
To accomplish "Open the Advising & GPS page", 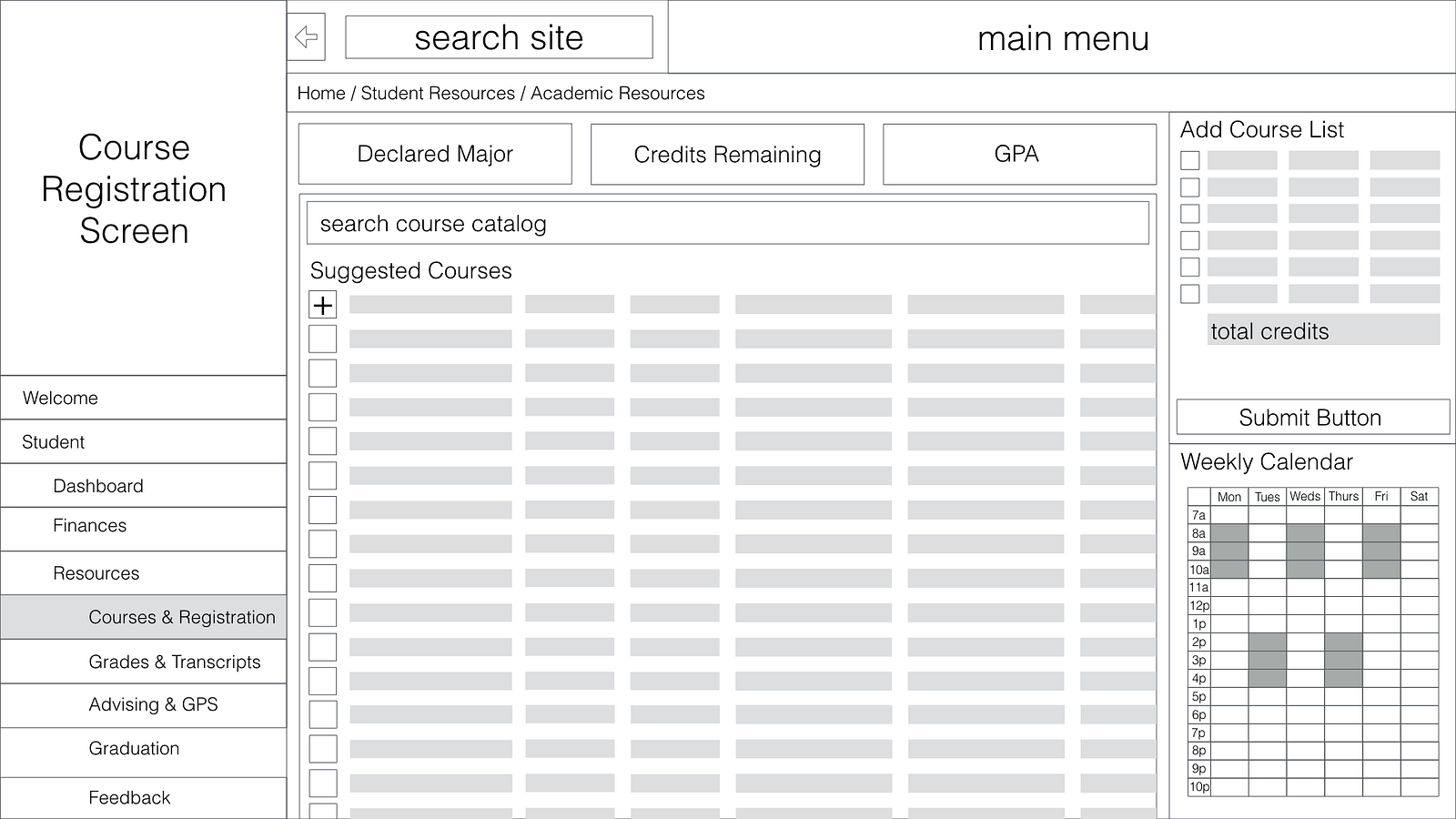I will click(153, 704).
